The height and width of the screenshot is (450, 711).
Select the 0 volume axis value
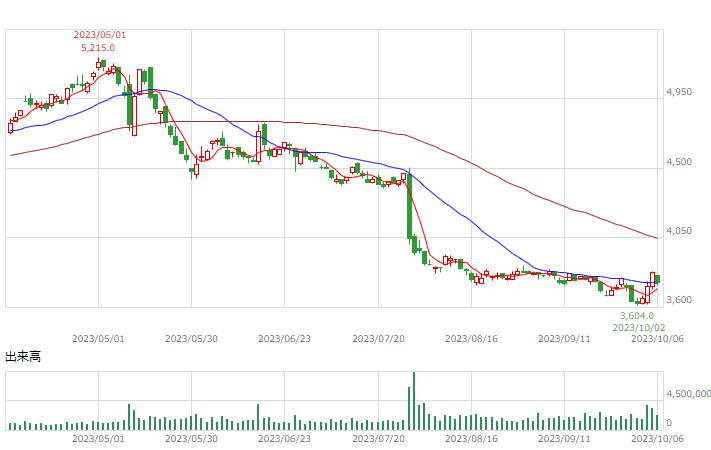click(668, 423)
